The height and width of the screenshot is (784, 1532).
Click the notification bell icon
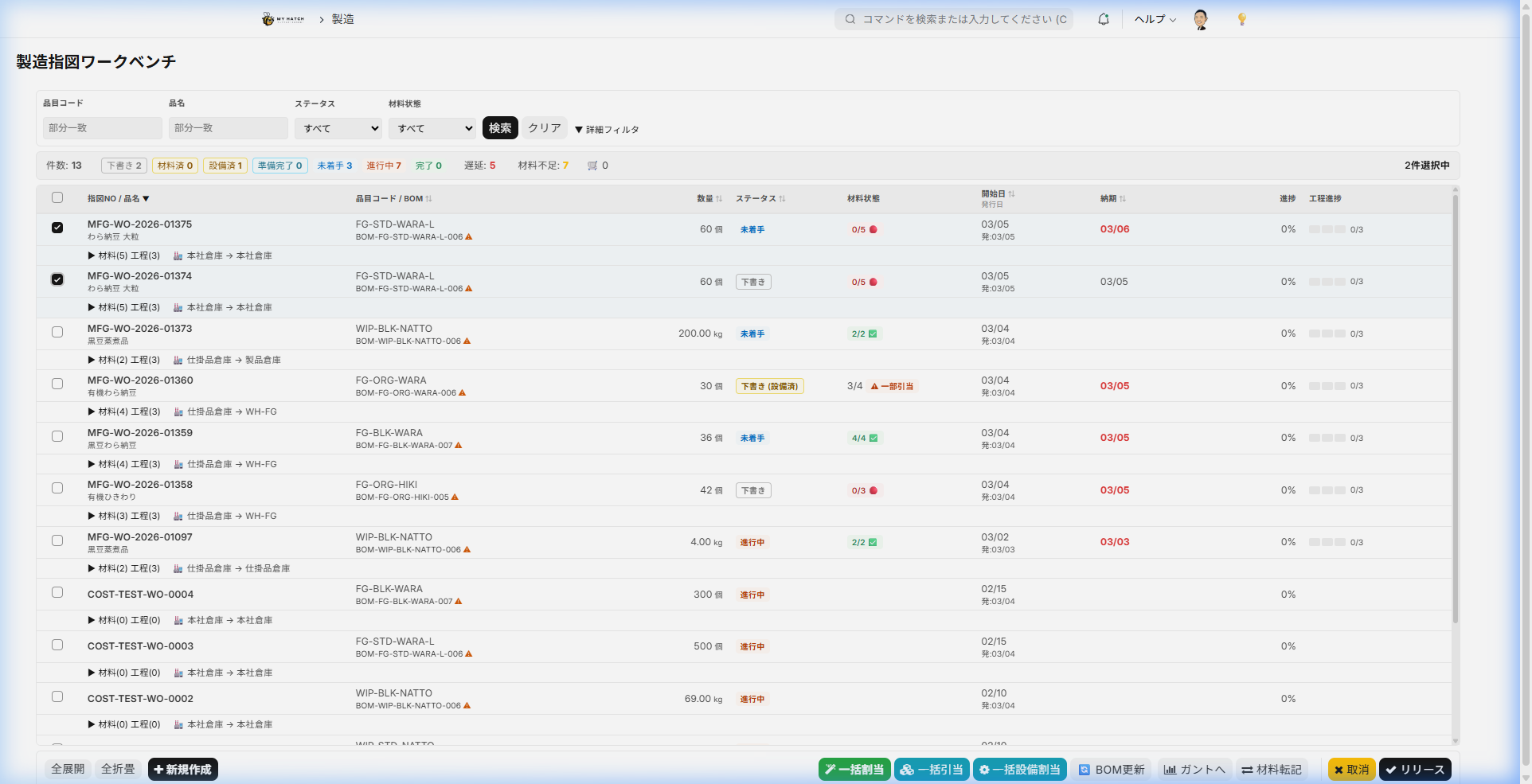(x=1103, y=19)
